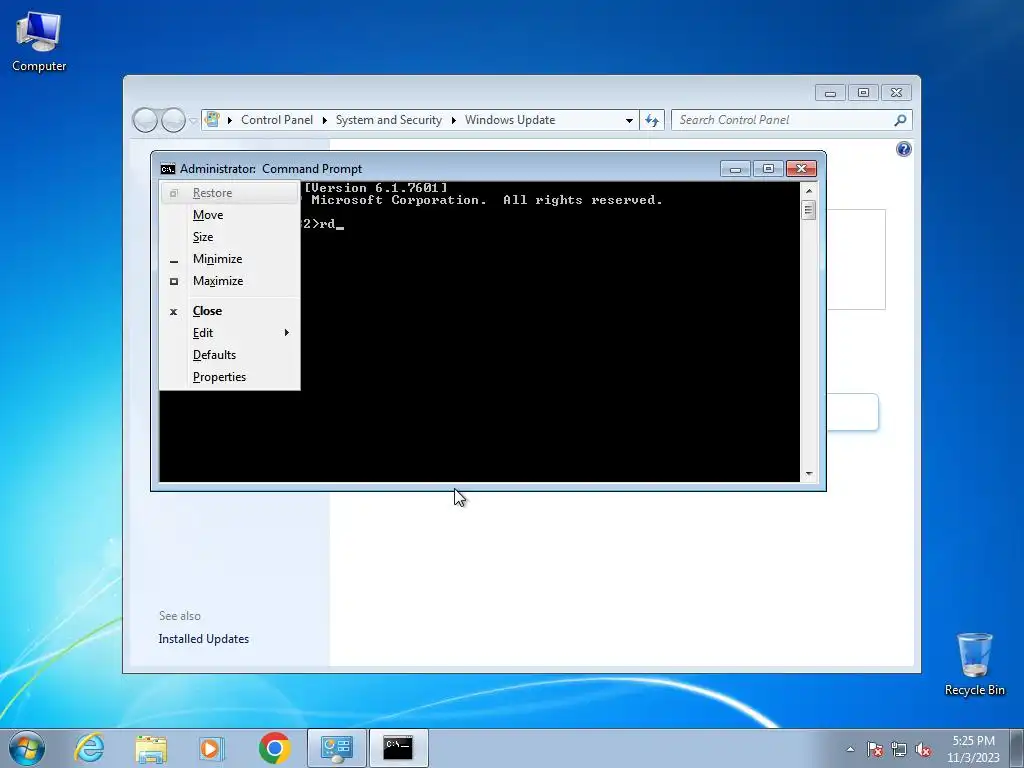Open Windows Explorer from taskbar
This screenshot has width=1024, height=768.
click(151, 748)
